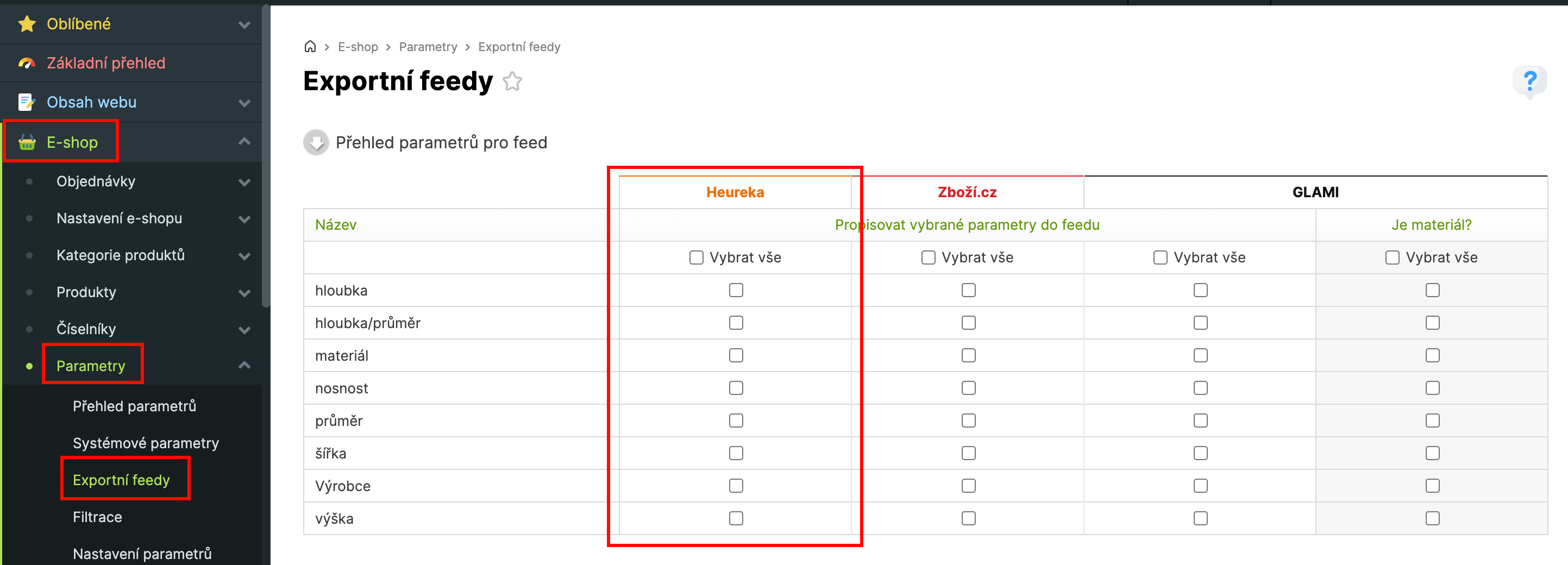Collapse the Parametry section chevron

pyautogui.click(x=244, y=365)
